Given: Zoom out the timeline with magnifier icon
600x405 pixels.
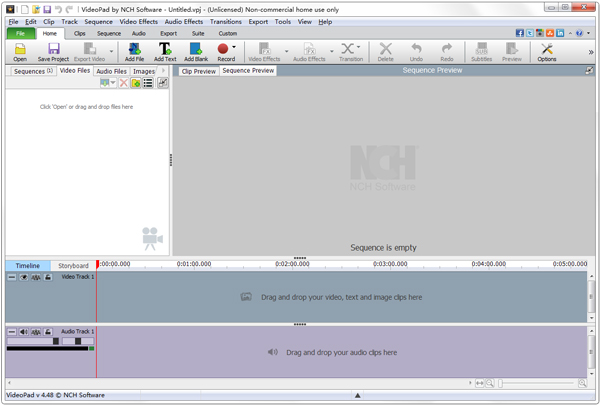Looking at the screenshot, I should [x=489, y=383].
